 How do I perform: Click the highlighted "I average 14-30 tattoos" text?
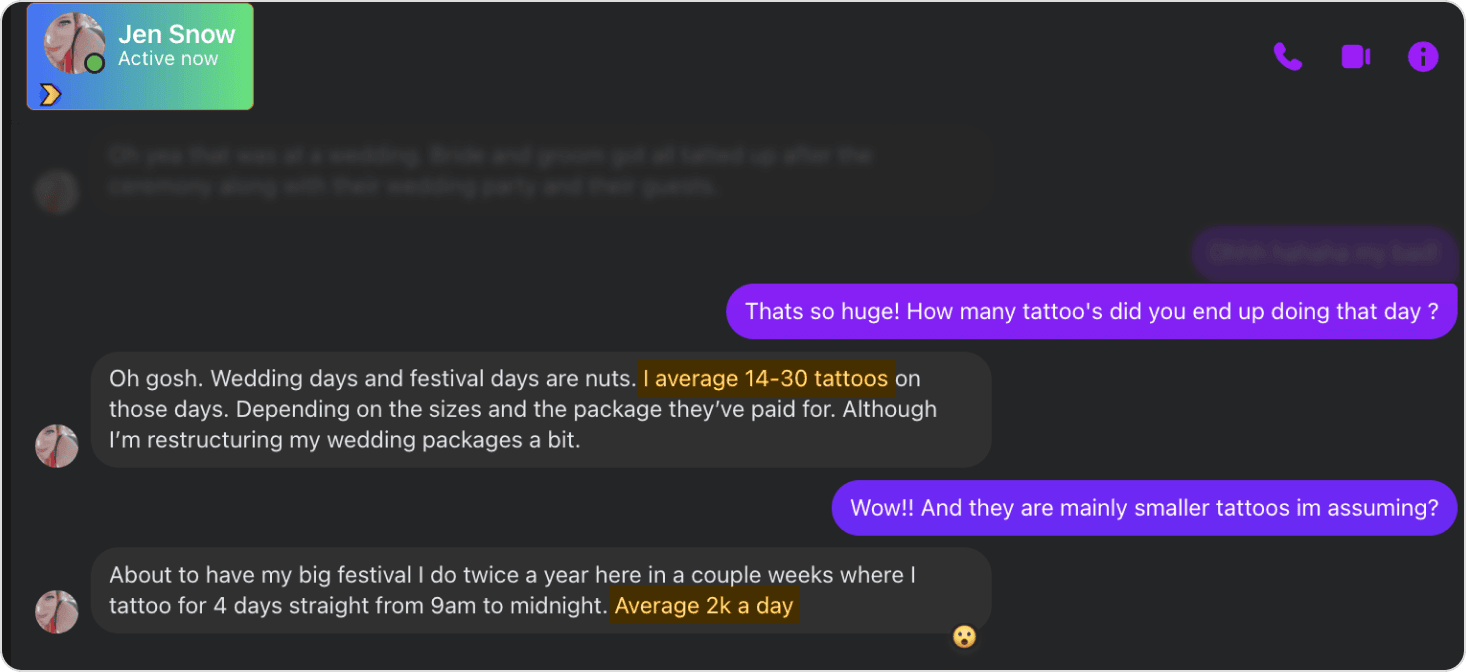pyautogui.click(x=765, y=379)
